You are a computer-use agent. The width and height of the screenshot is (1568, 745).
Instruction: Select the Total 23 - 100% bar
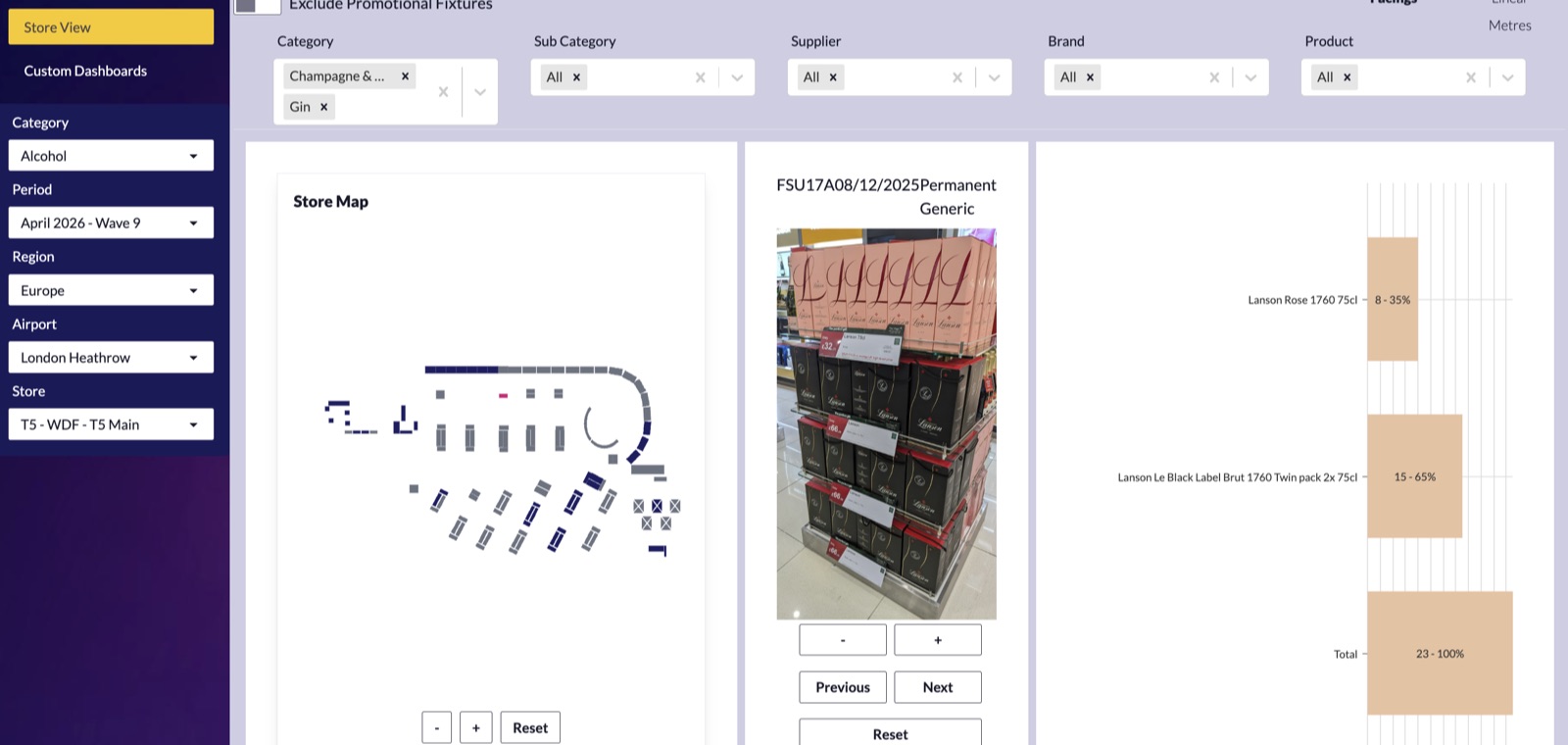(1441, 653)
